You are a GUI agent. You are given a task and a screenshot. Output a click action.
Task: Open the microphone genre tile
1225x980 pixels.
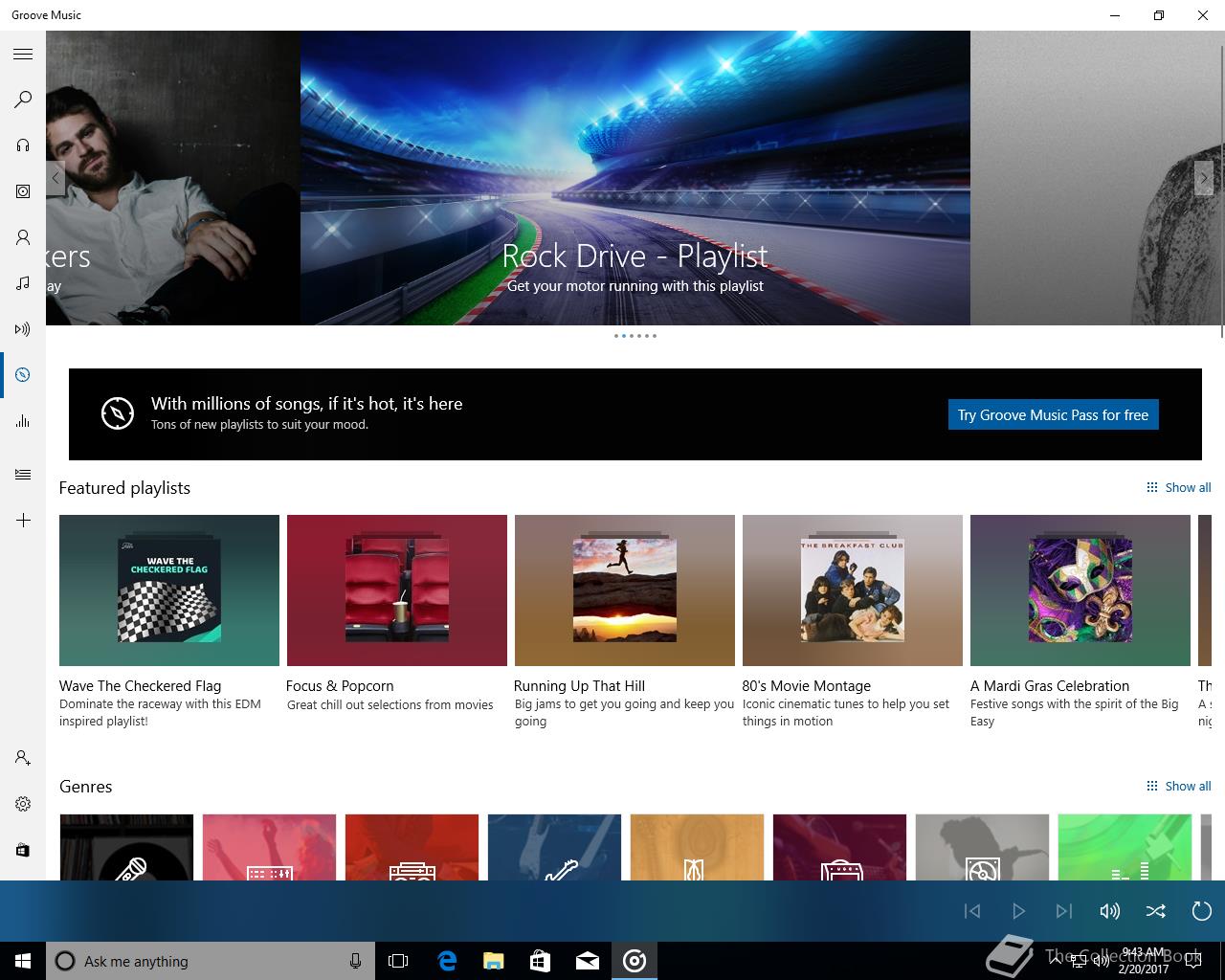point(126,847)
